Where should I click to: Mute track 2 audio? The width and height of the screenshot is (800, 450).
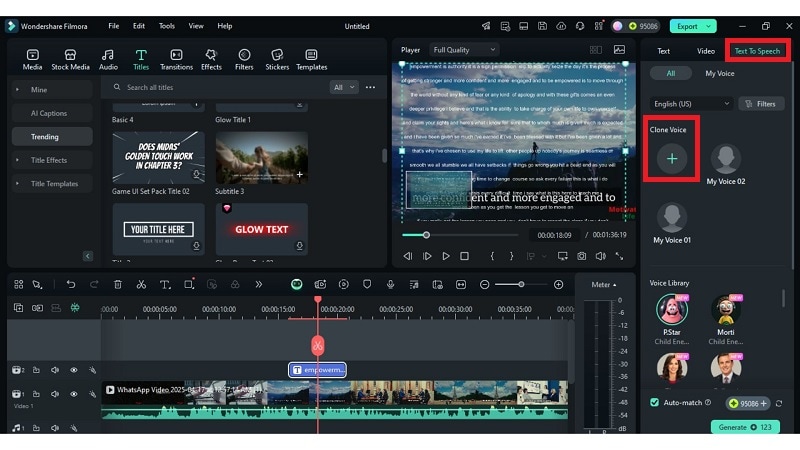(x=55, y=370)
